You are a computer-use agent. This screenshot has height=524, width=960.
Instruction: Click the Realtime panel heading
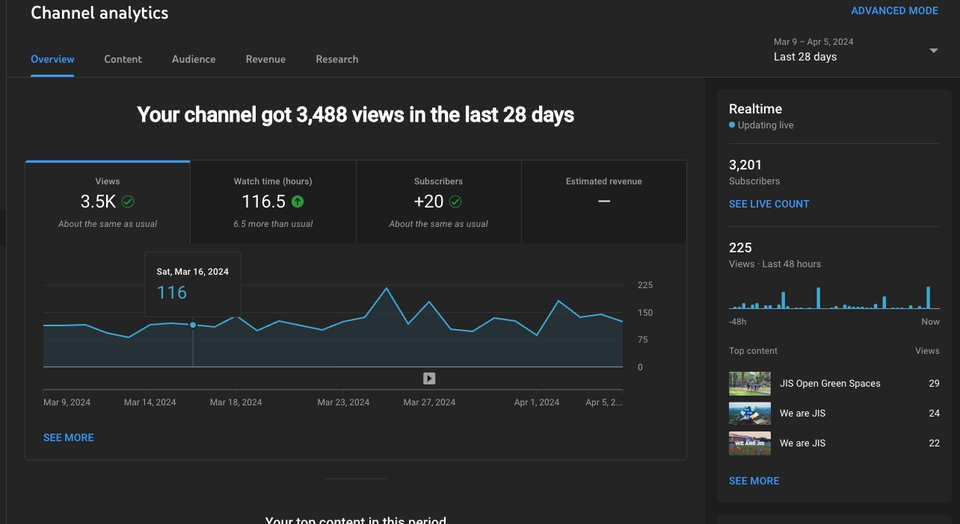pos(755,109)
